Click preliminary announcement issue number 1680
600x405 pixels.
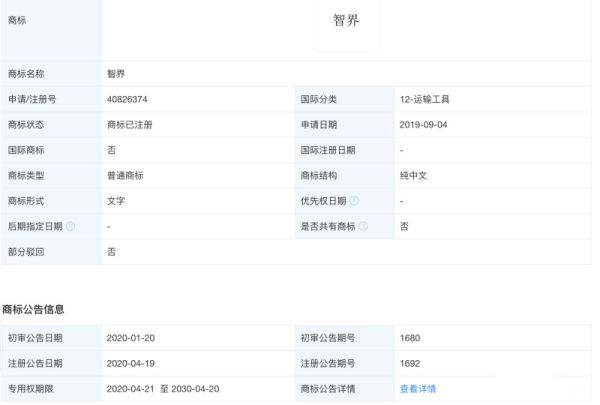tap(409, 338)
